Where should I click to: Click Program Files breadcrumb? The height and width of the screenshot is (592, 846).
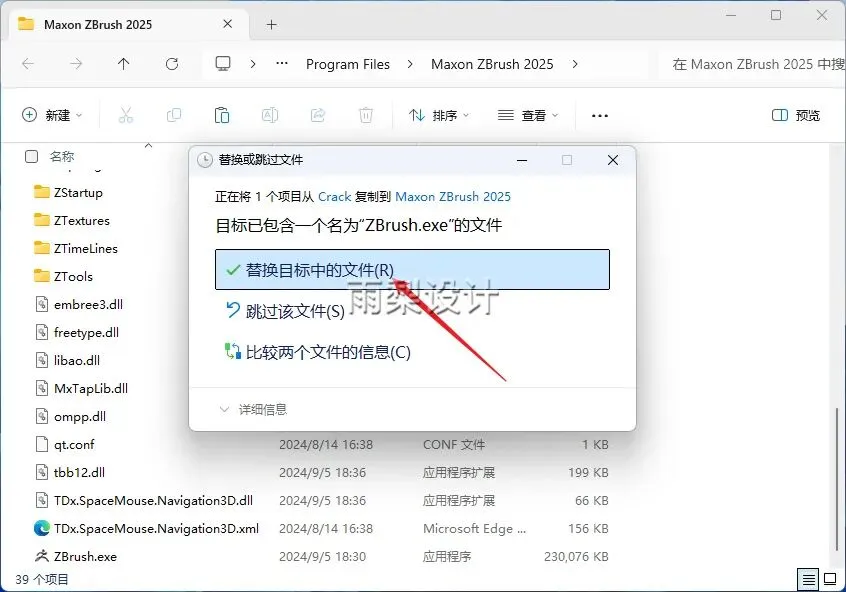coord(347,64)
